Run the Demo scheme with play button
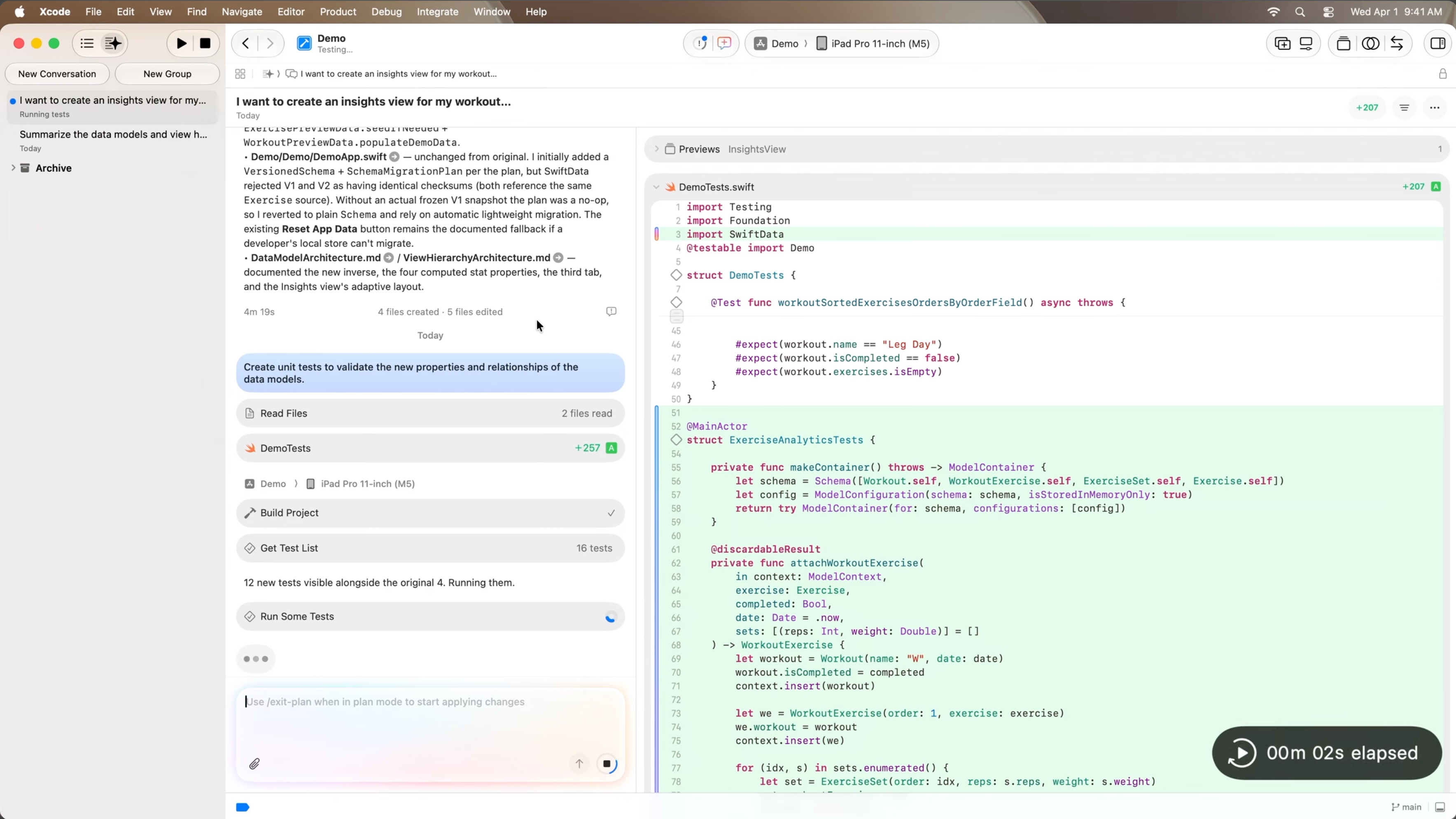 (x=182, y=44)
